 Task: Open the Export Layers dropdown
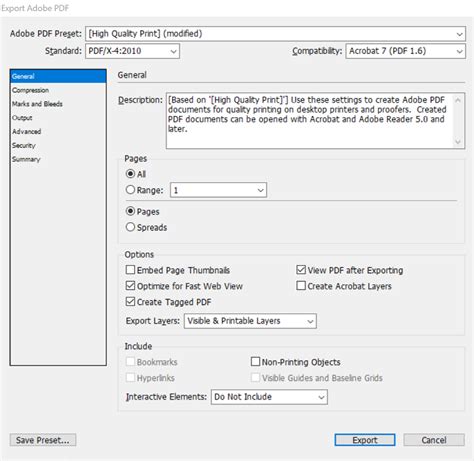(x=250, y=321)
